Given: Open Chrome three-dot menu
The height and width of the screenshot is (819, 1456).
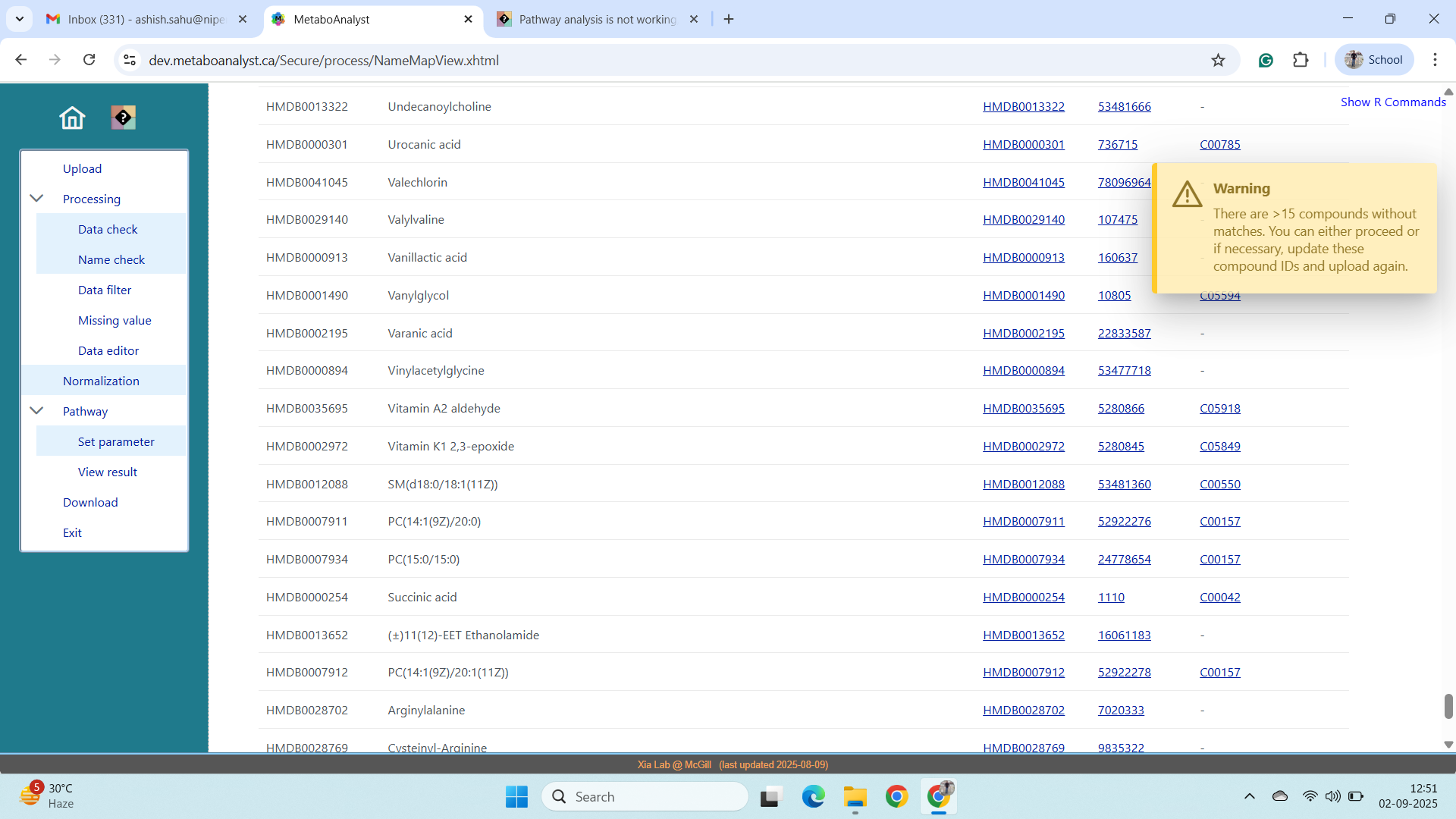Looking at the screenshot, I should pyautogui.click(x=1435, y=60).
